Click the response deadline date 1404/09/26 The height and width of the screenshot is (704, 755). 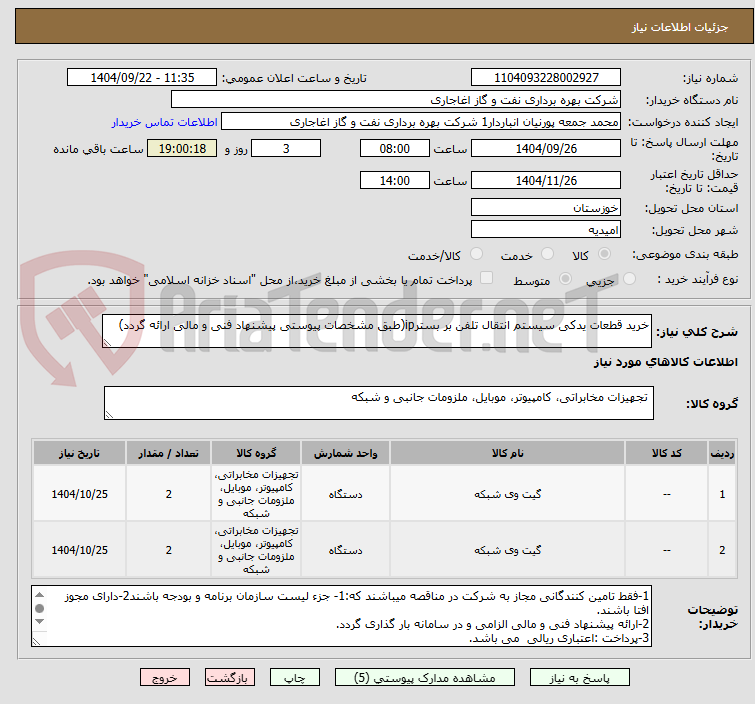tap(546, 148)
